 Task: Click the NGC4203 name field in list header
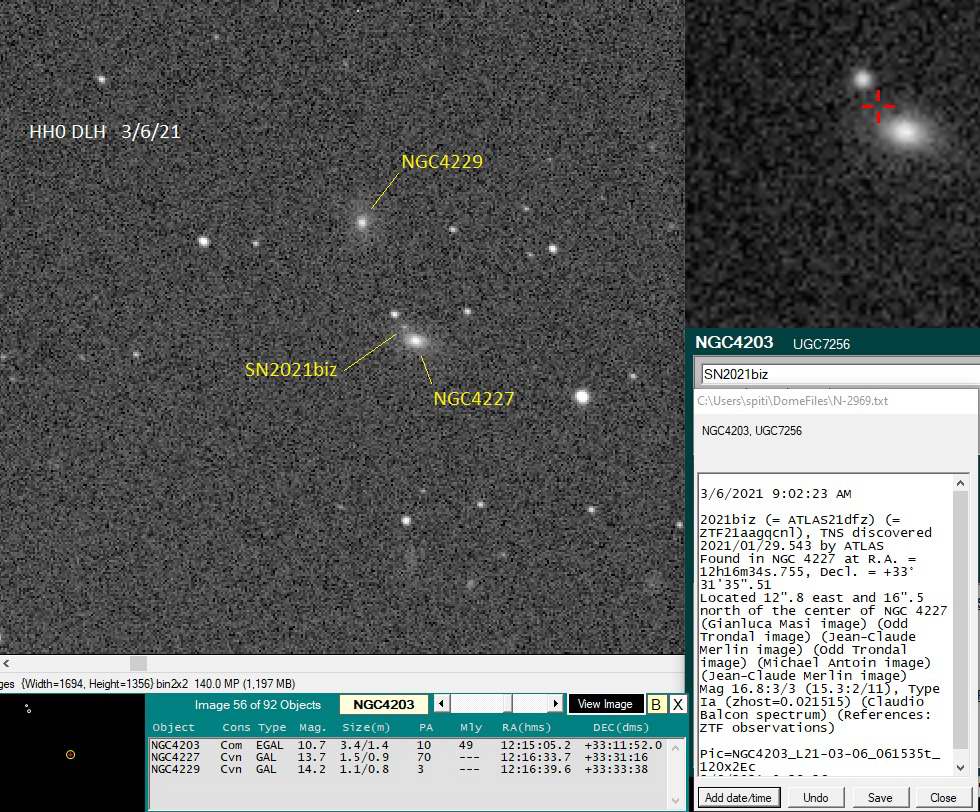point(385,704)
